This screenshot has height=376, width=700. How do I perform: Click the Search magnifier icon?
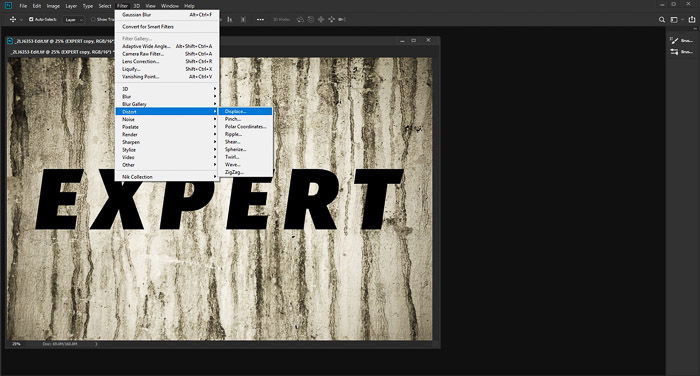(x=662, y=20)
